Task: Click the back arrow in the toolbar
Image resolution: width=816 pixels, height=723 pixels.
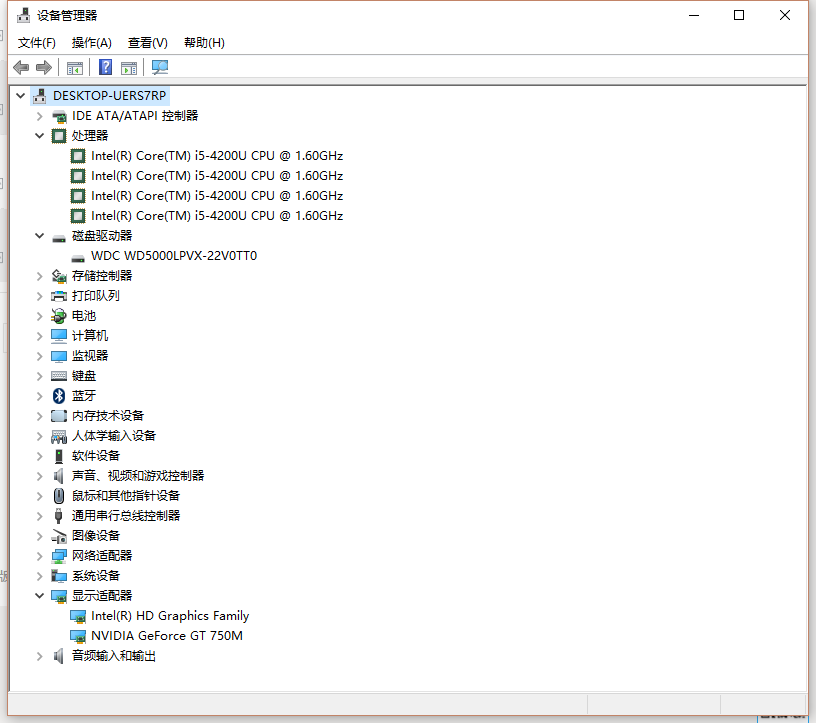Action: (x=21, y=67)
